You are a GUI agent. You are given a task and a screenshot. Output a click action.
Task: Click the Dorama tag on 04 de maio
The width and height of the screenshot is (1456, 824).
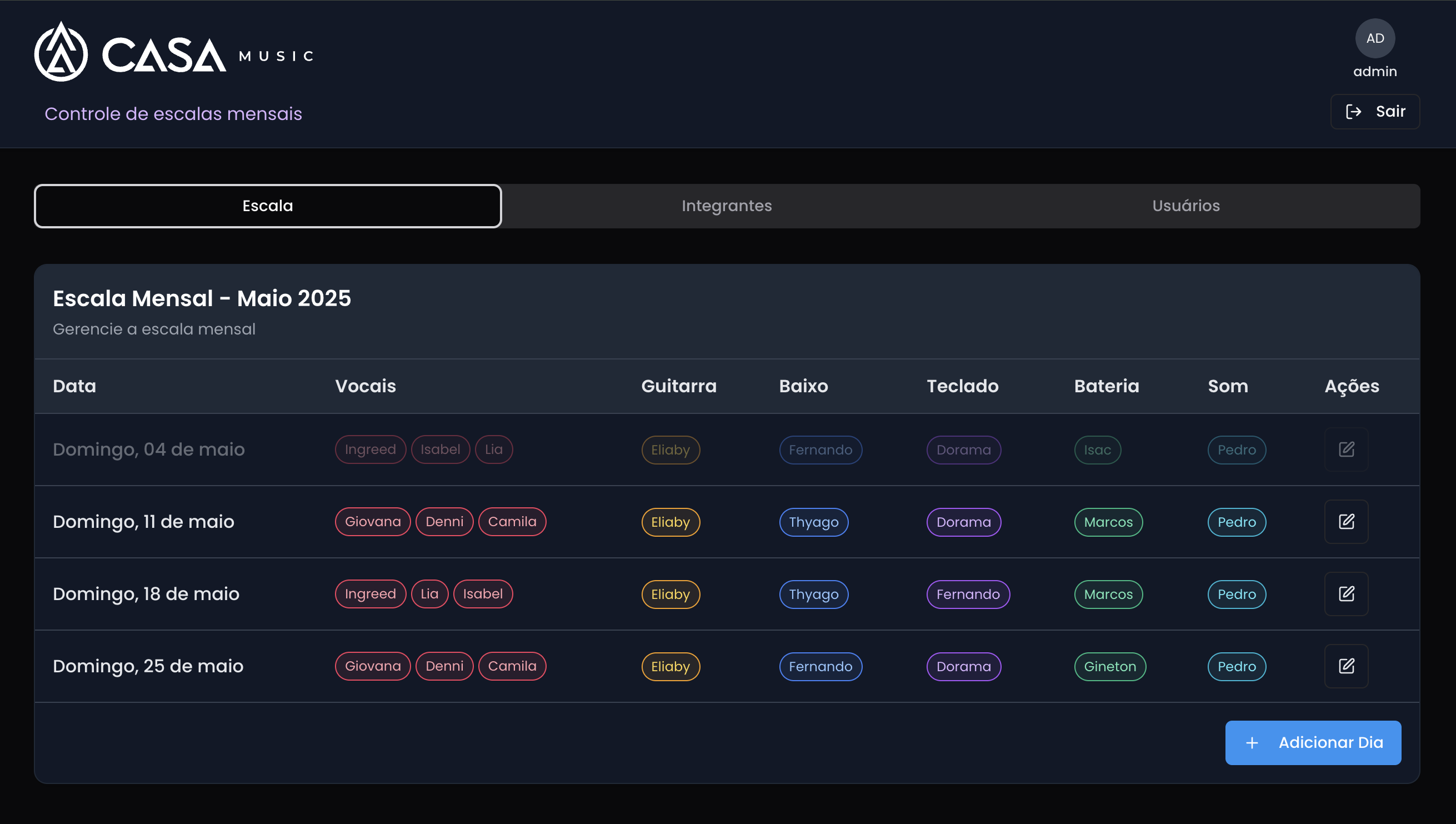coord(964,450)
